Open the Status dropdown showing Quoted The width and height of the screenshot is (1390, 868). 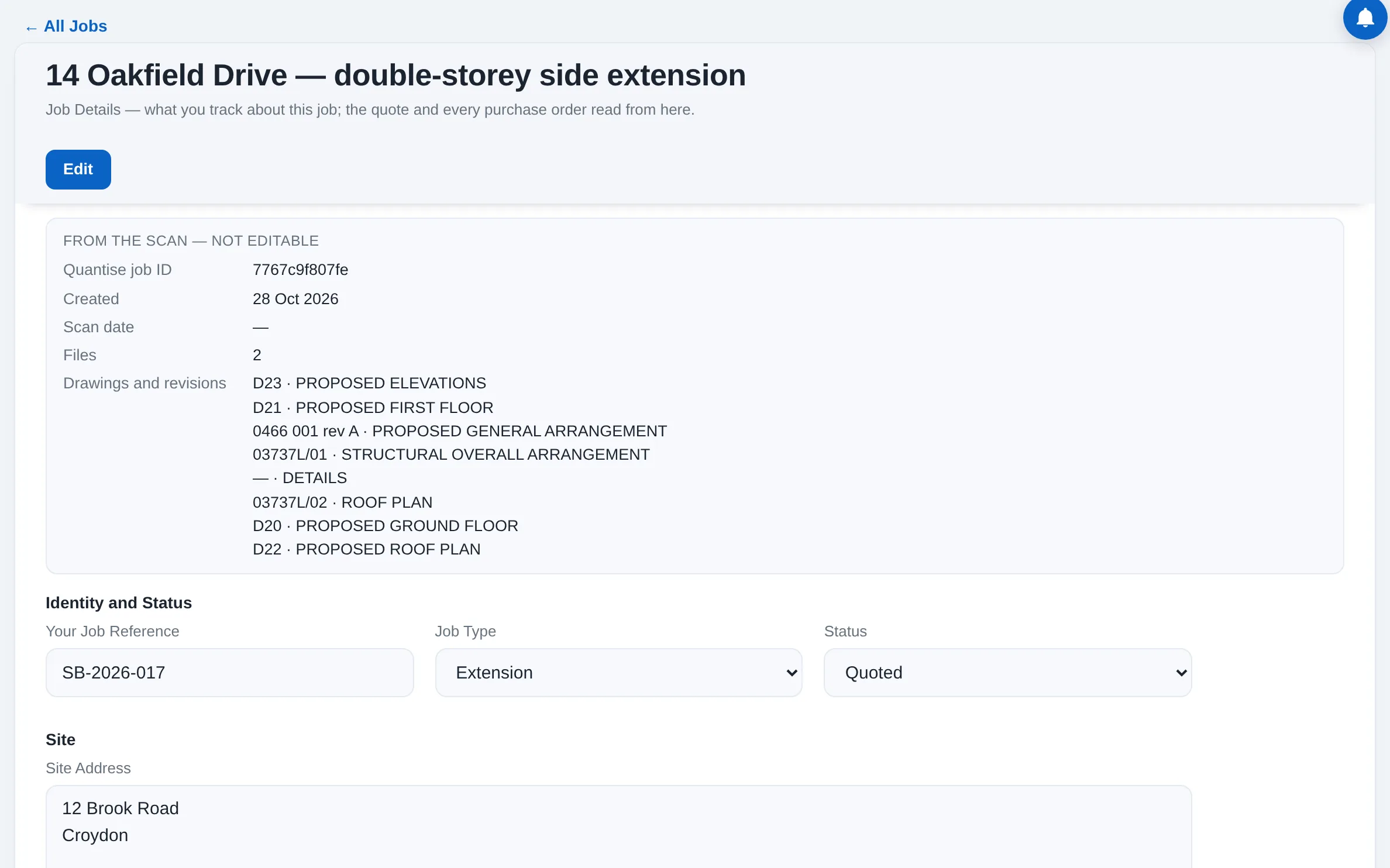tap(1007, 673)
